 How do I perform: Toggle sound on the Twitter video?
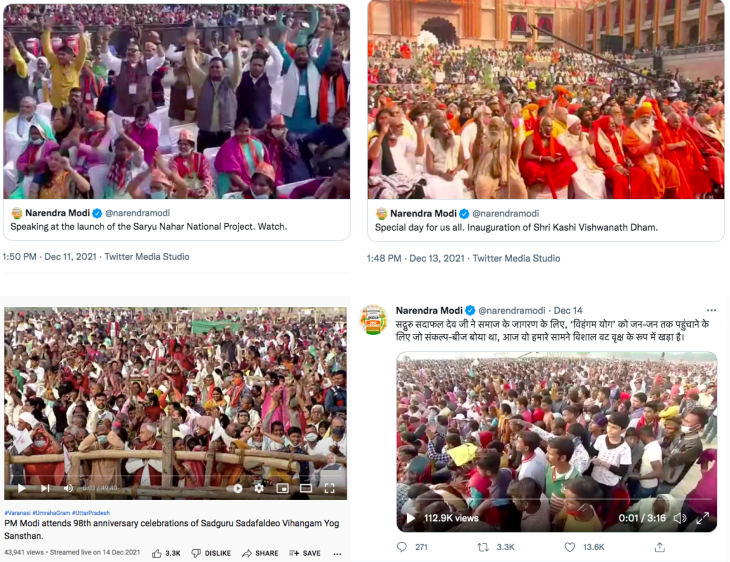coord(680,518)
